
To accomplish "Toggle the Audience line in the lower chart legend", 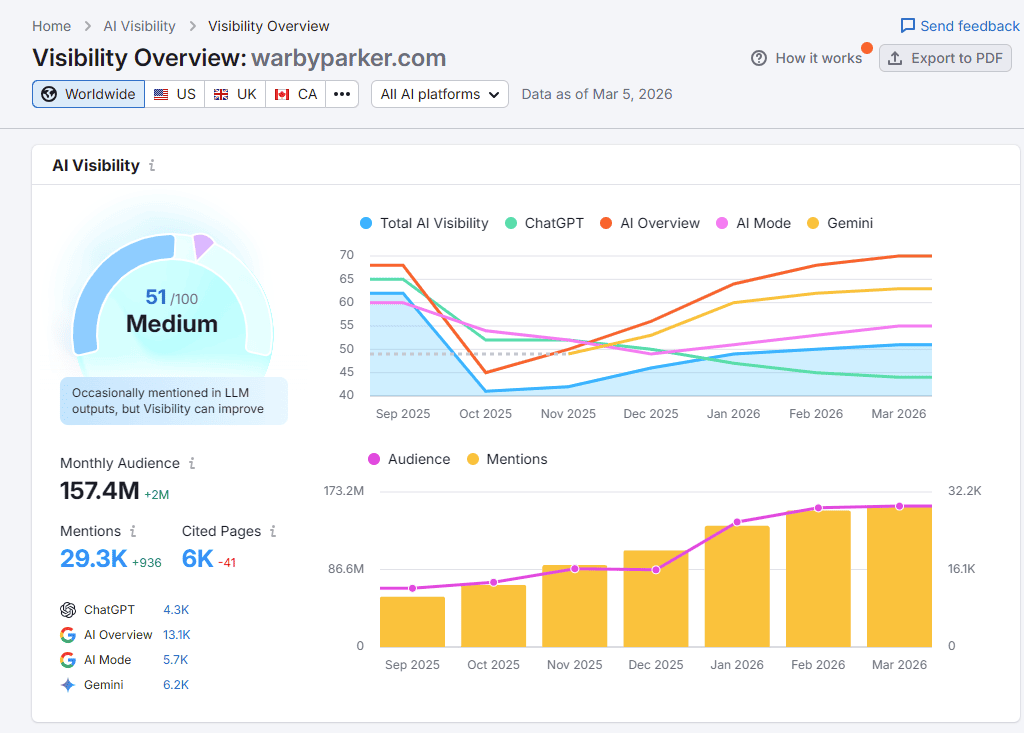I will [x=413, y=459].
